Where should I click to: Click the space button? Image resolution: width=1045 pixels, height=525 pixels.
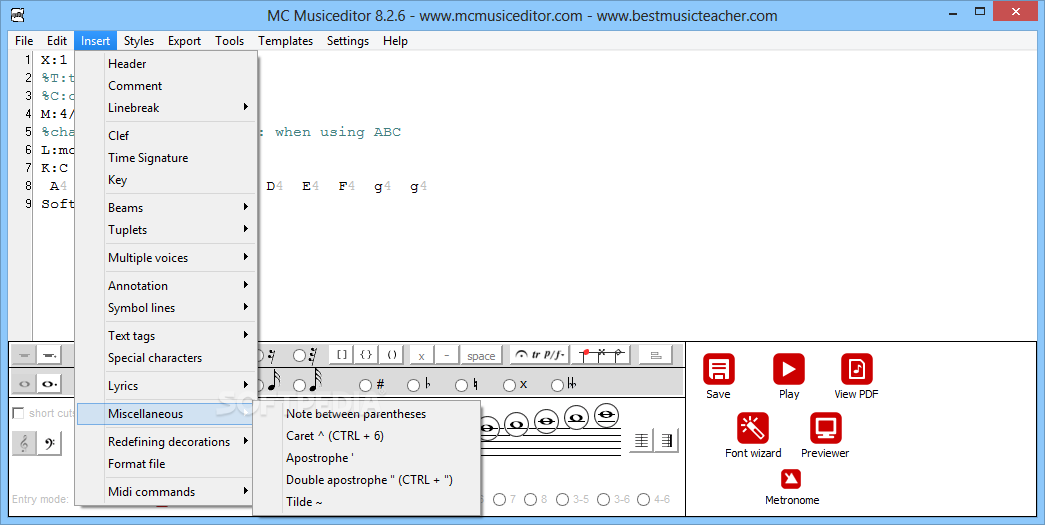tap(481, 356)
